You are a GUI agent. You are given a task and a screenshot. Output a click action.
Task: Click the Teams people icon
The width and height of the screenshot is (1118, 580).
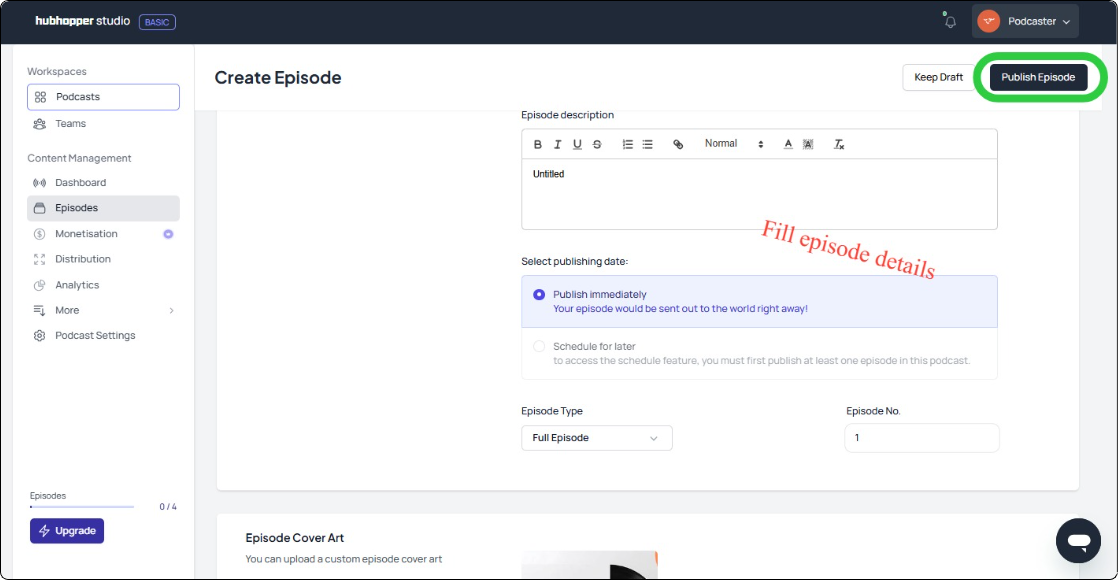[40, 123]
